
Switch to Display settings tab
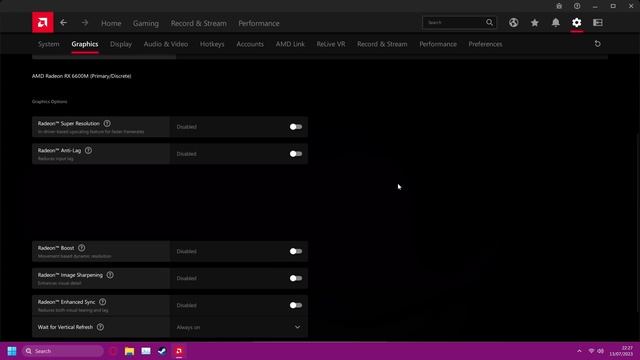[x=121, y=44]
